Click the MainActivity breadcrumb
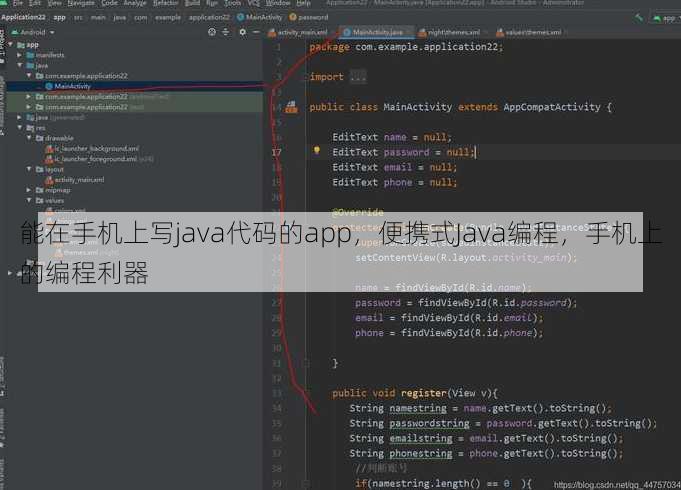The width and height of the screenshot is (681, 490). (x=259, y=17)
